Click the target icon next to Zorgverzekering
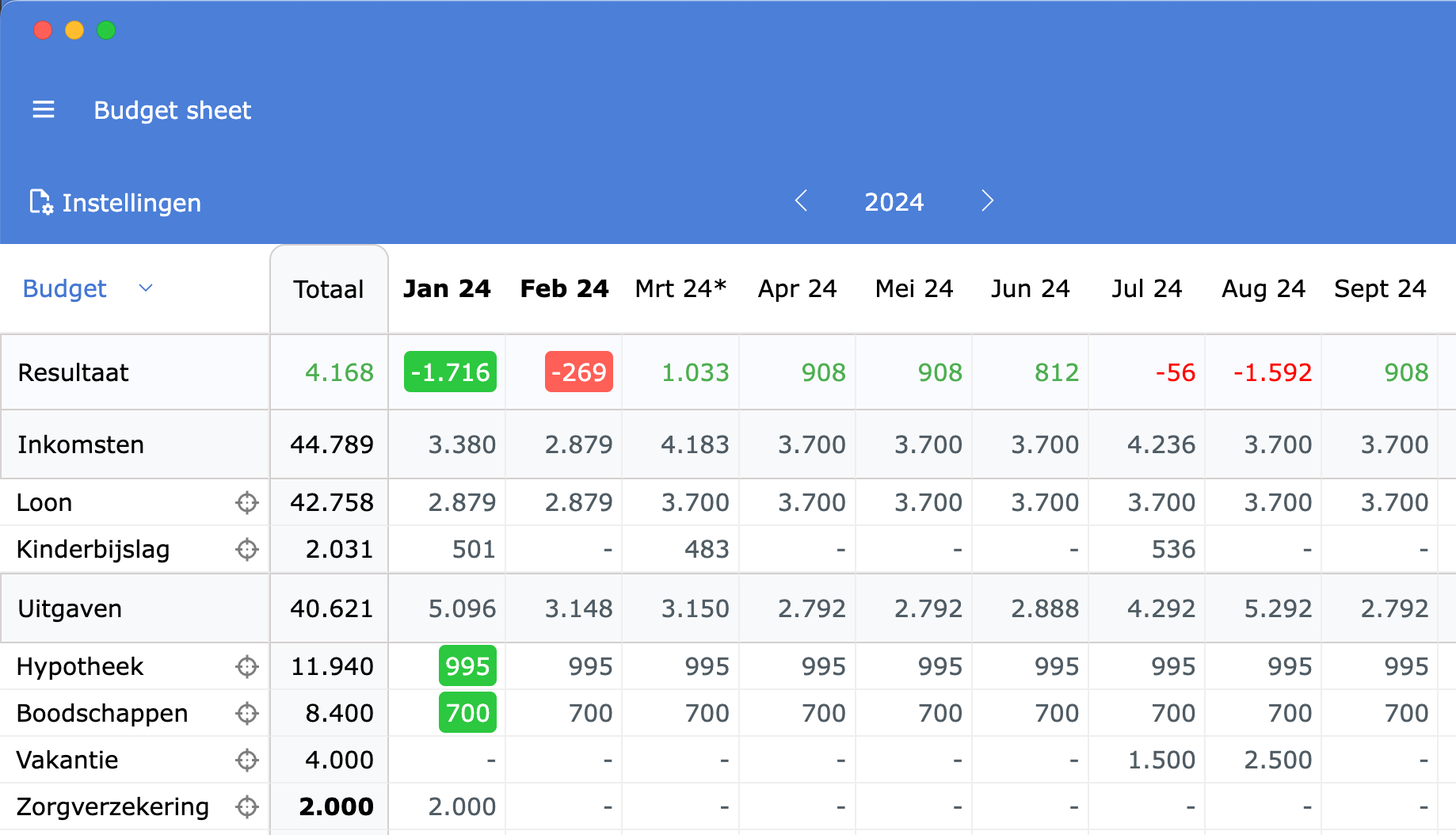The height and width of the screenshot is (835, 1456). [247, 807]
